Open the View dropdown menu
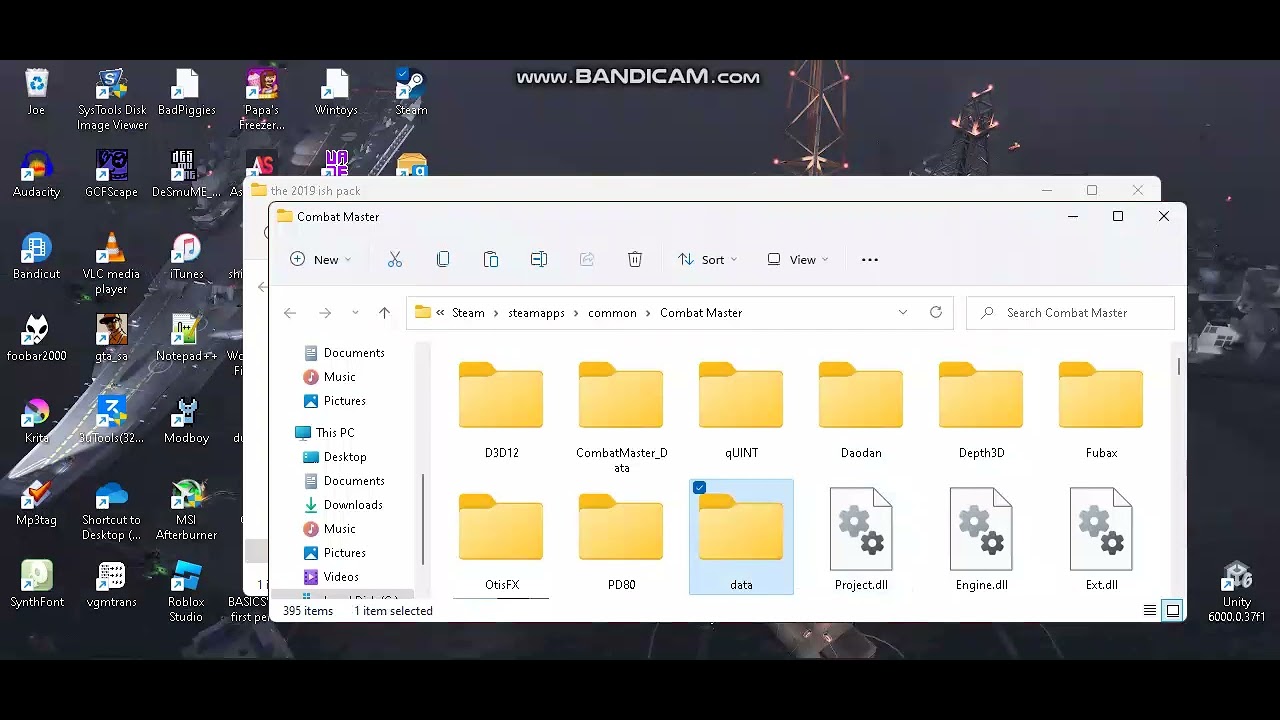This screenshot has width=1280, height=720. point(797,260)
